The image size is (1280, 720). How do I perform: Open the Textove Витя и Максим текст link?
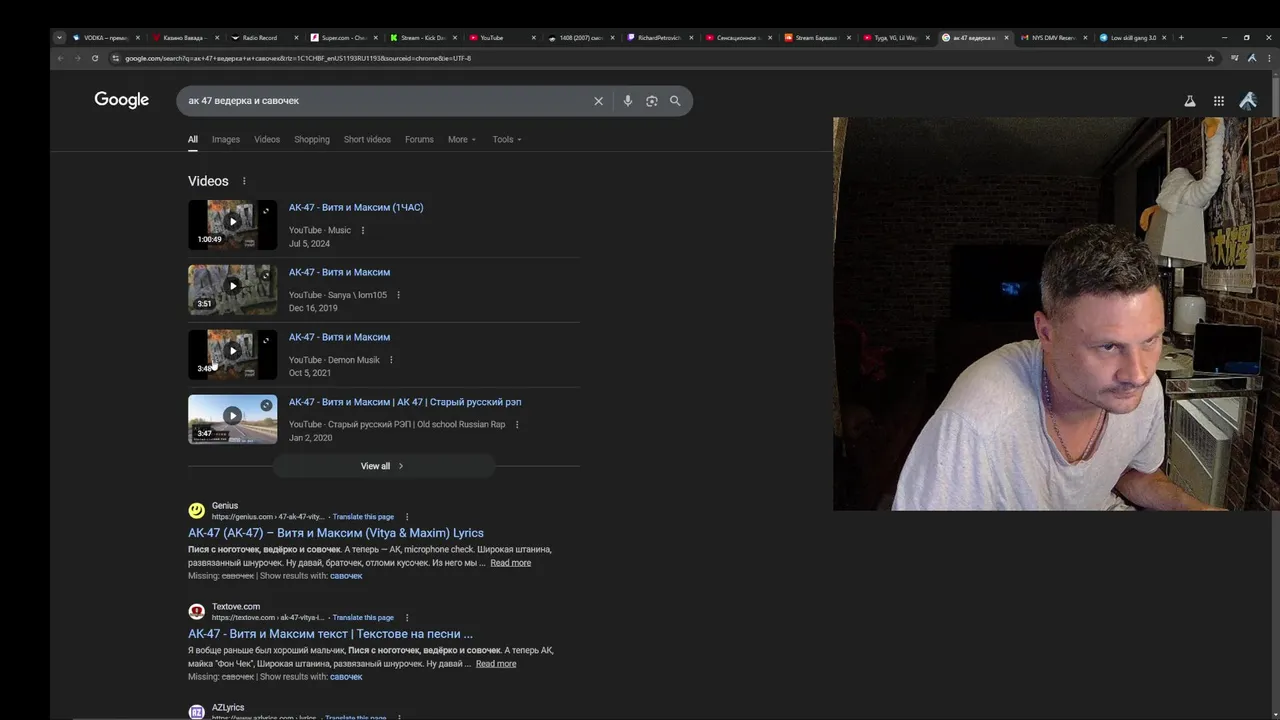330,634
